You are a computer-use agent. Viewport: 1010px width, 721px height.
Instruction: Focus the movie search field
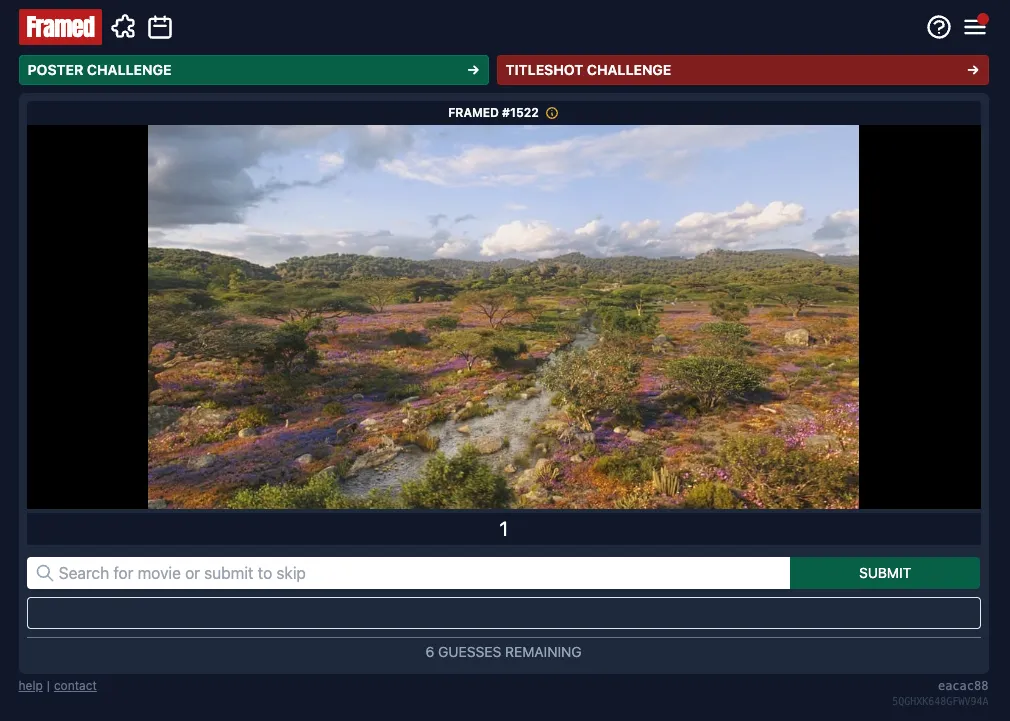(x=408, y=573)
